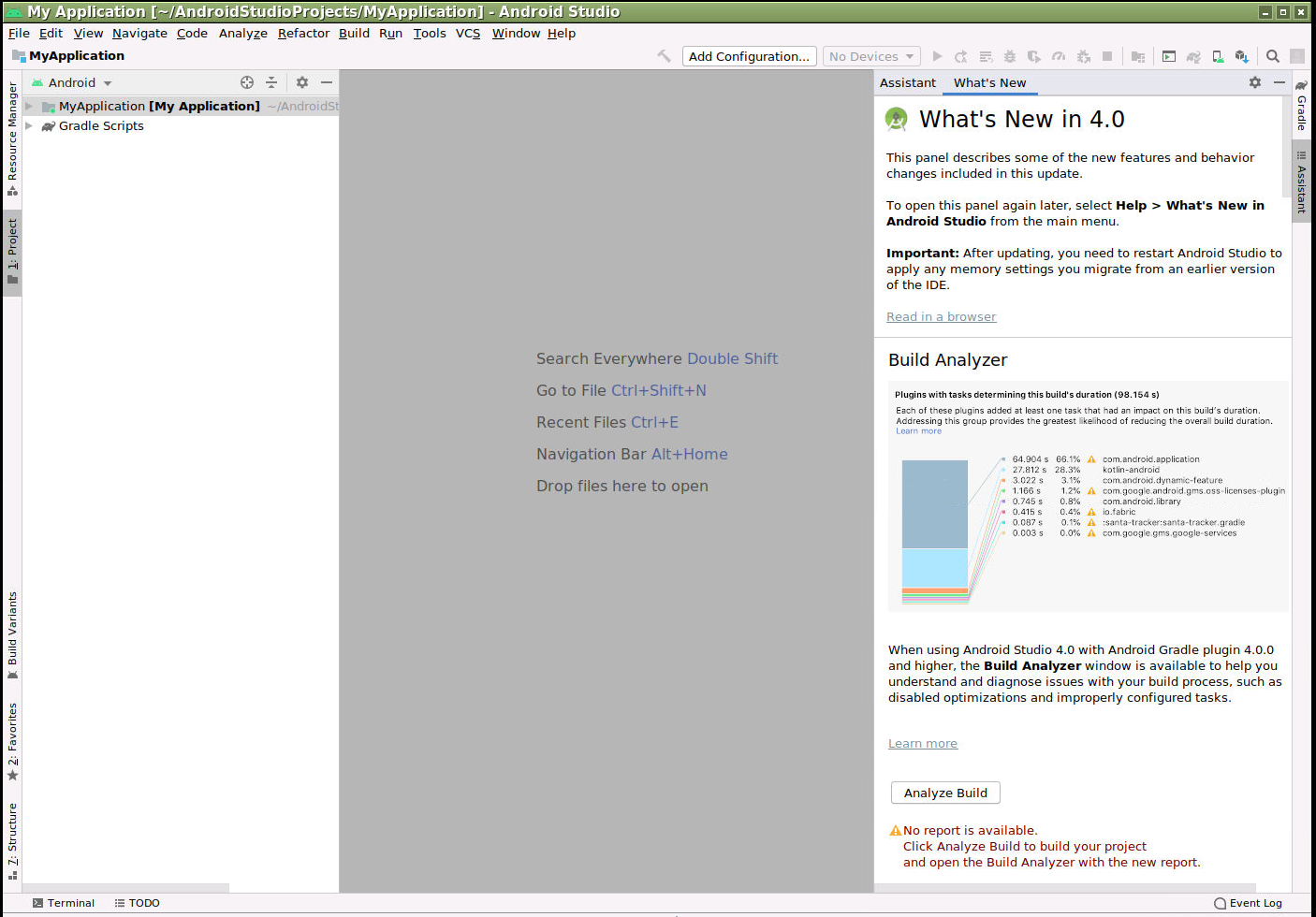Screen dimensions: 1316x917
Task: Select the What's New tab
Action: [989, 82]
